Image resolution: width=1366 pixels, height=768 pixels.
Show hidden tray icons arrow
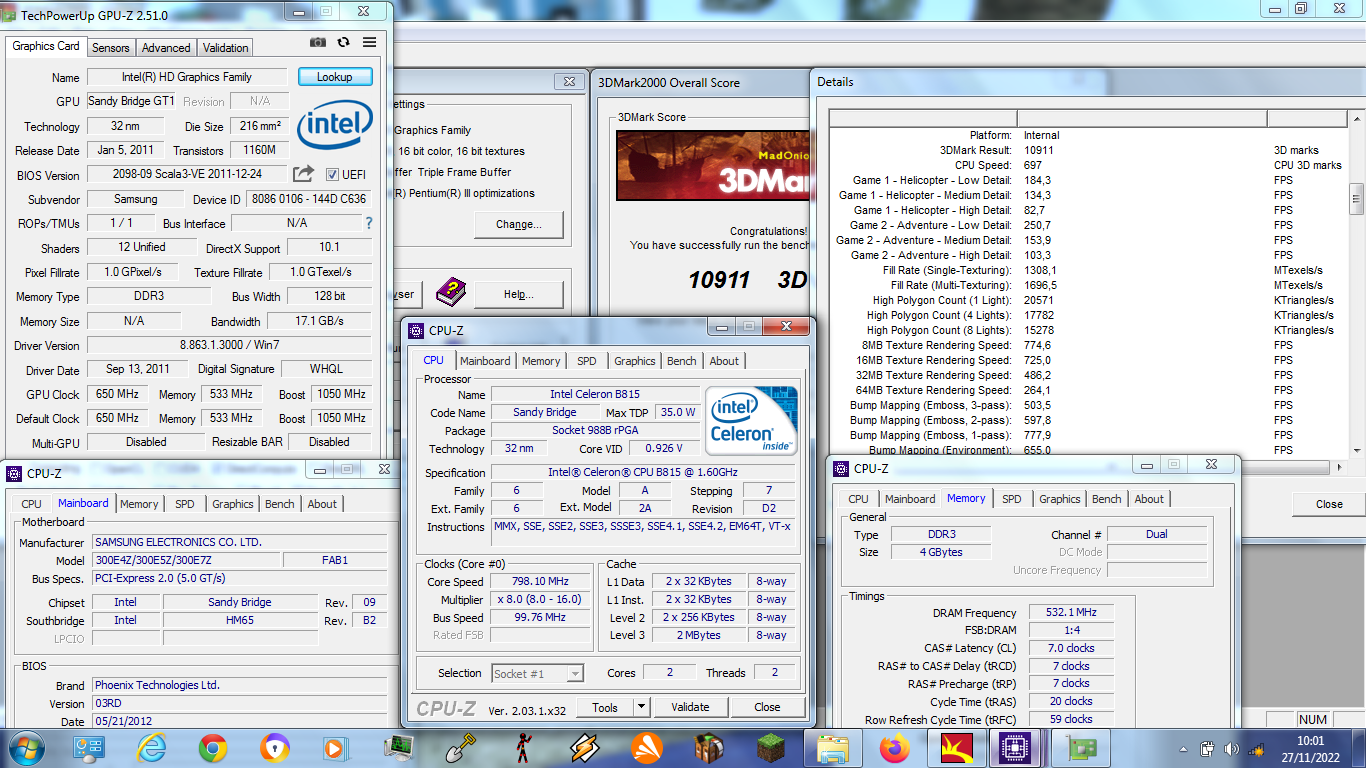(1185, 748)
